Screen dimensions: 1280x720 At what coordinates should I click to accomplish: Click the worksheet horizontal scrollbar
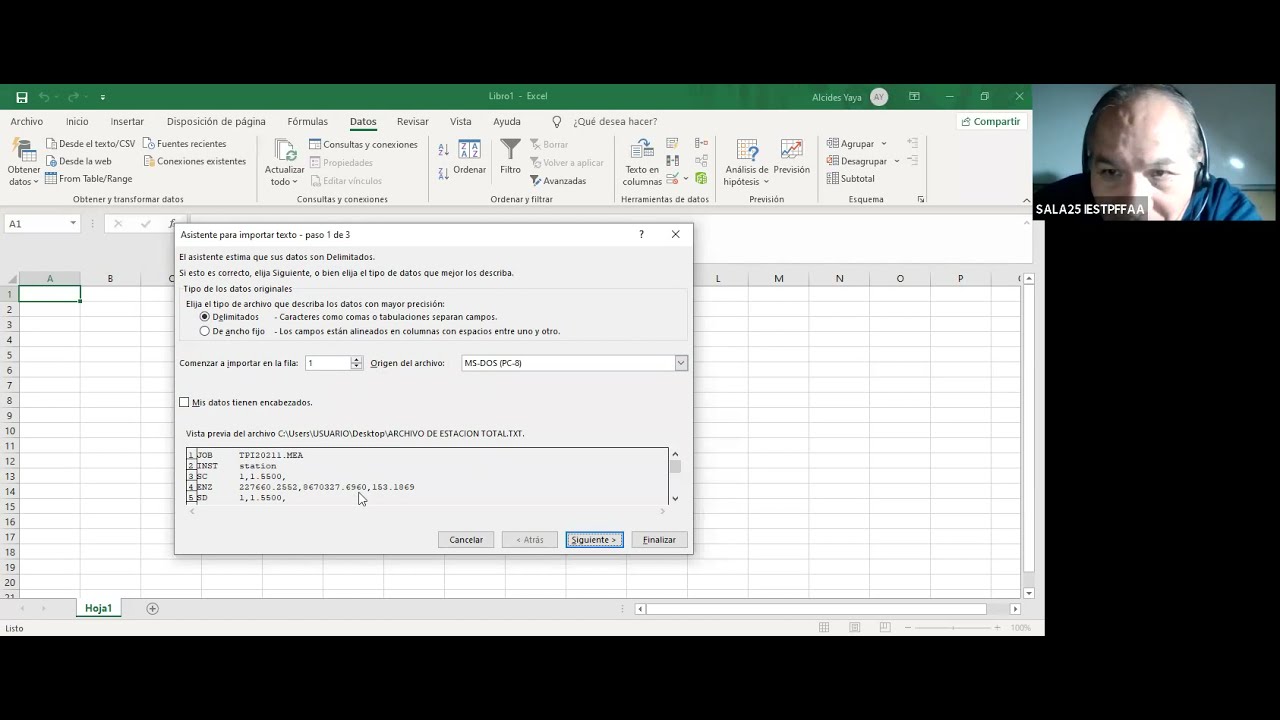816,608
